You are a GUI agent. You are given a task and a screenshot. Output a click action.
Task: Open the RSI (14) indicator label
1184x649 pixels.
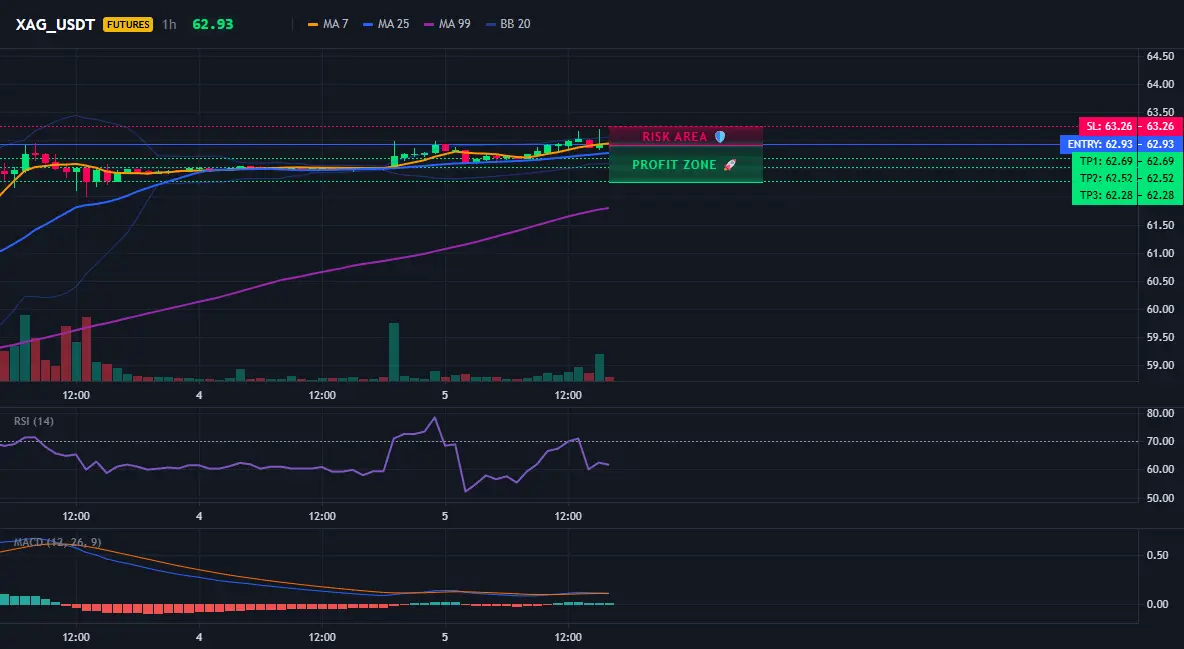(34, 421)
